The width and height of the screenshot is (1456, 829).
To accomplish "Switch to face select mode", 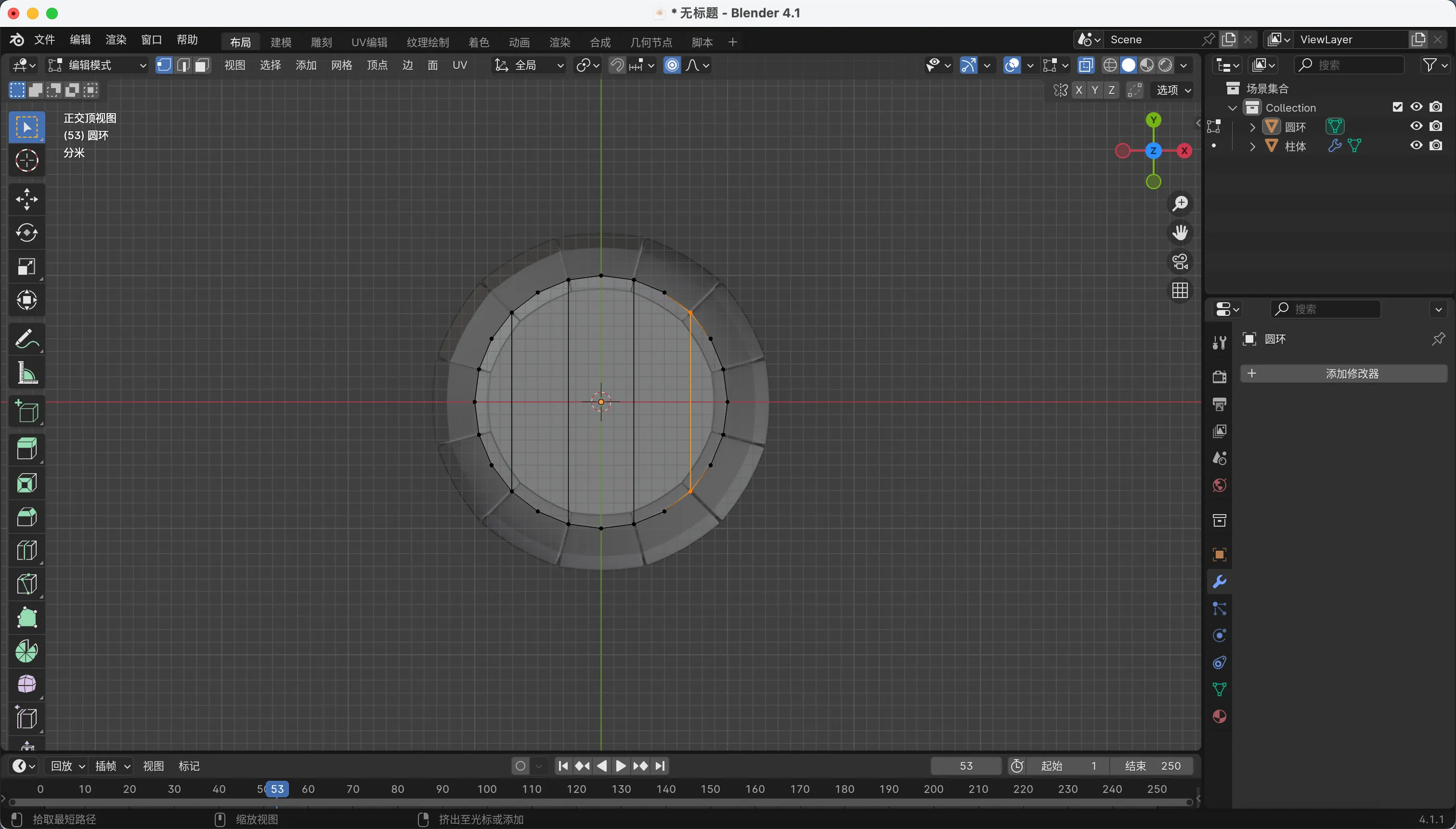I will tap(202, 65).
